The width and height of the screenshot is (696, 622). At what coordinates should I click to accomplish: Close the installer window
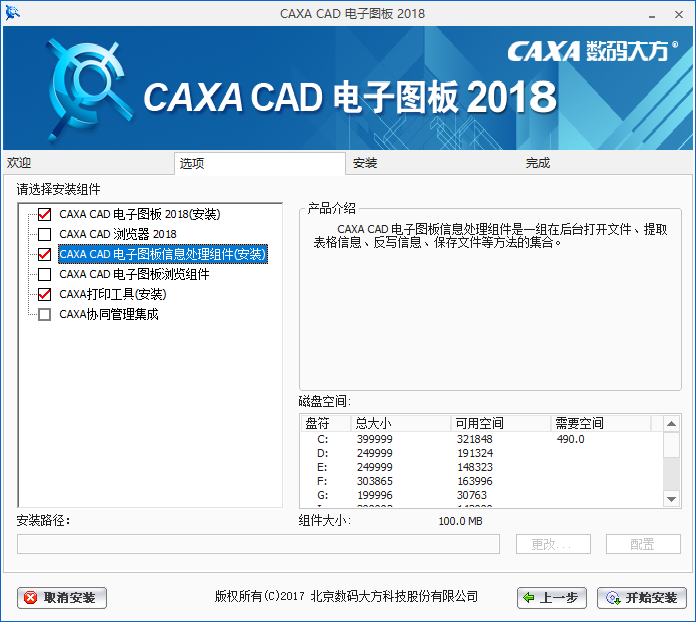click(x=679, y=15)
